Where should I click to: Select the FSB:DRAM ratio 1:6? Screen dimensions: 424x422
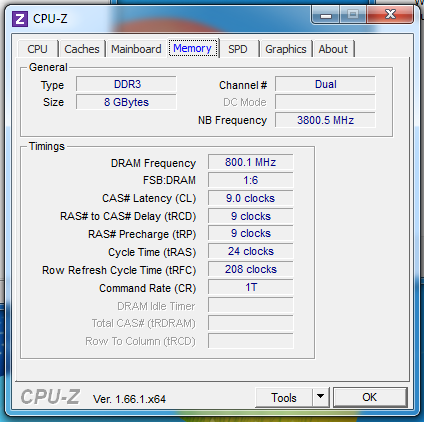(251, 180)
